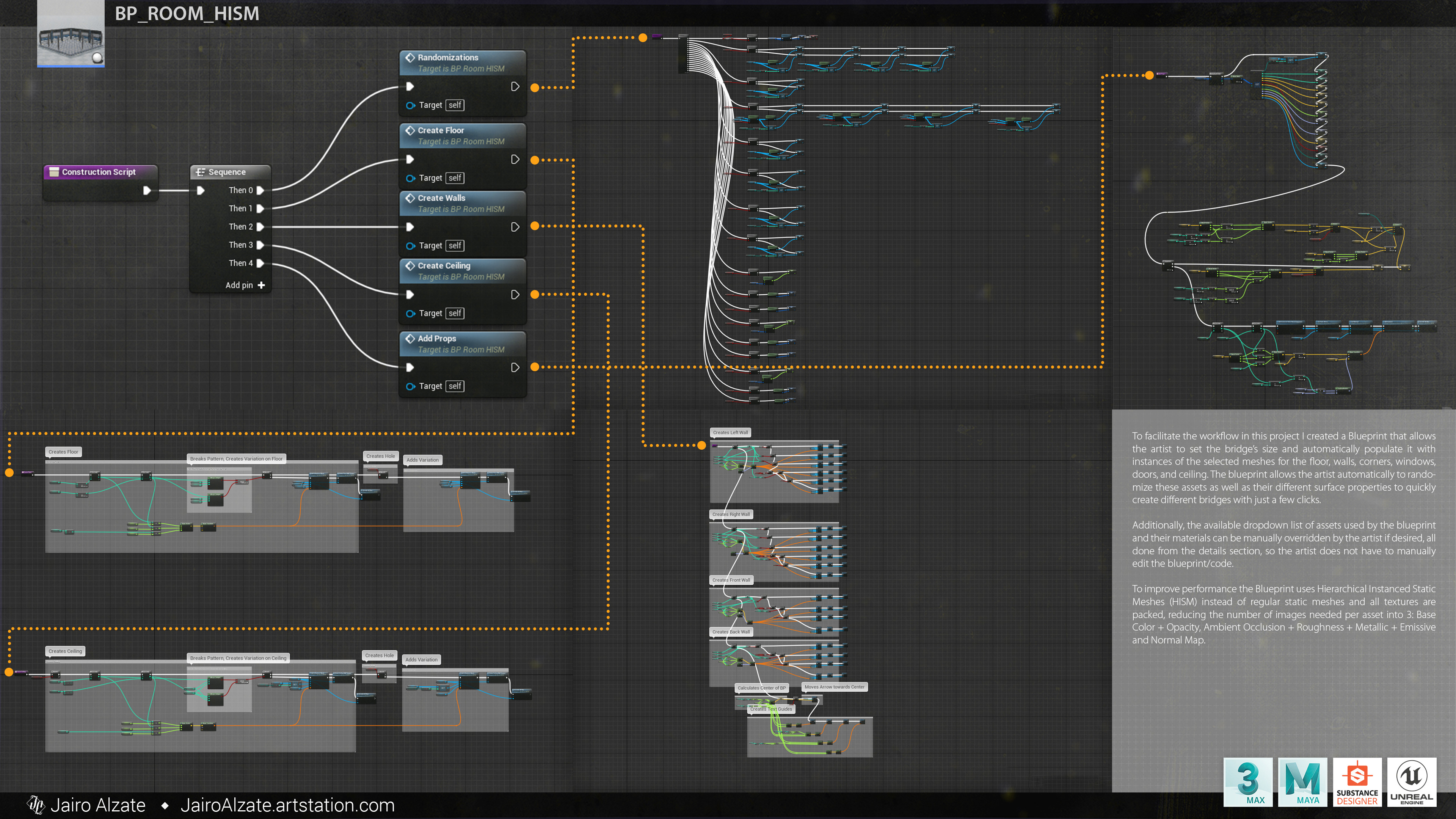This screenshot has height=819, width=1456.
Task: Click Create Walls Target pin circle
Action: click(410, 245)
